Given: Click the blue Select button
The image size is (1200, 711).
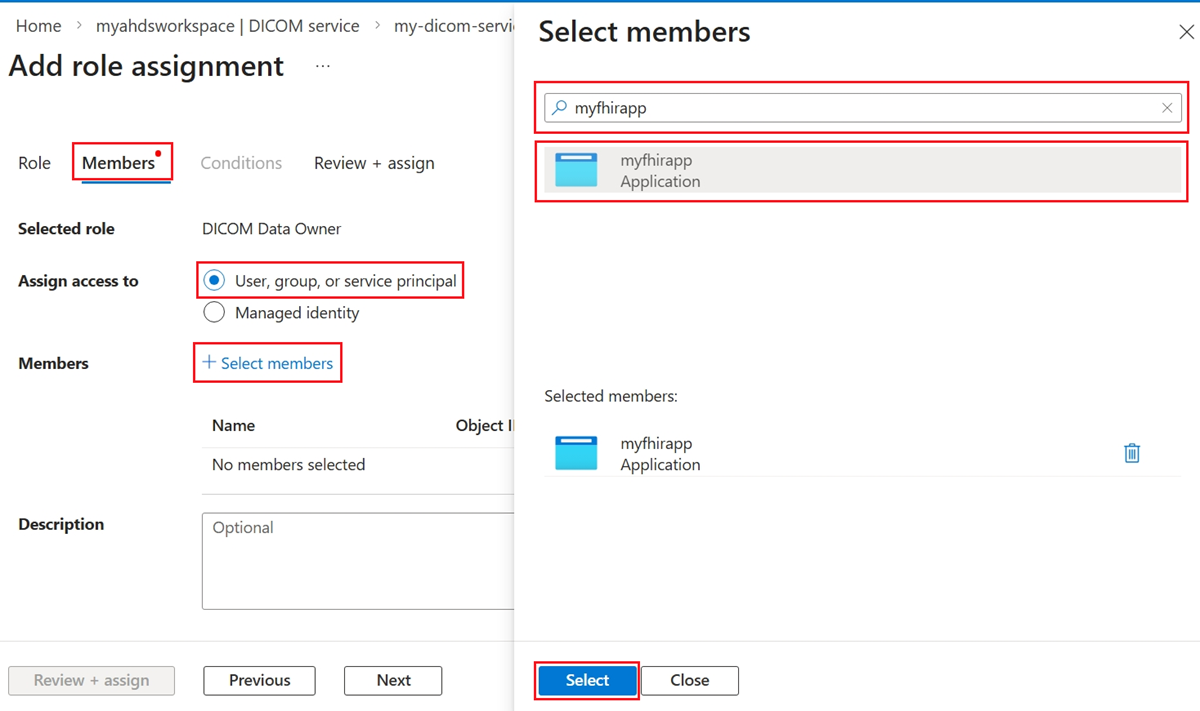Looking at the screenshot, I should coord(587,680).
